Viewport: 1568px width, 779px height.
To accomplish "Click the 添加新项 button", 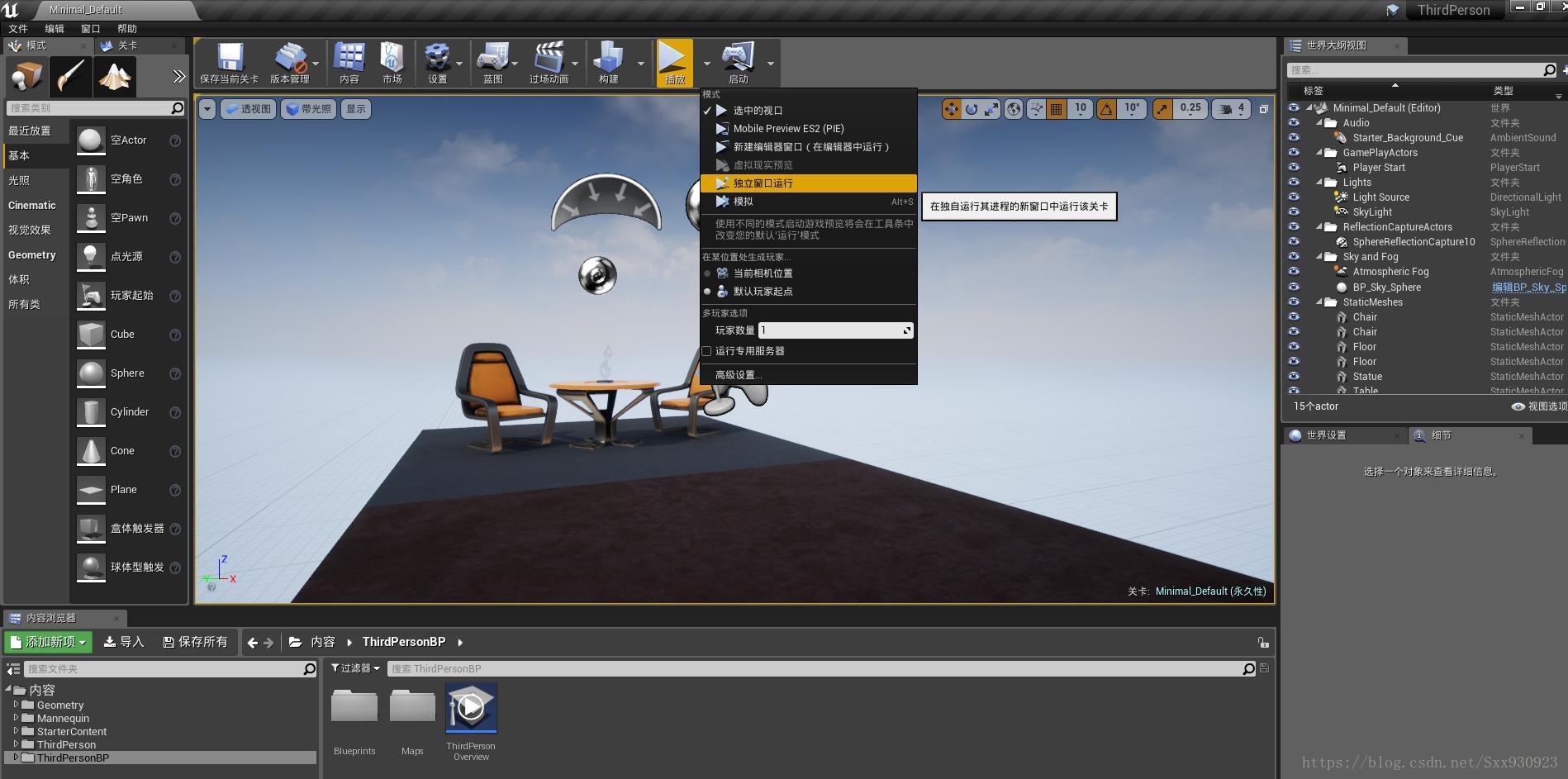I will click(x=47, y=641).
